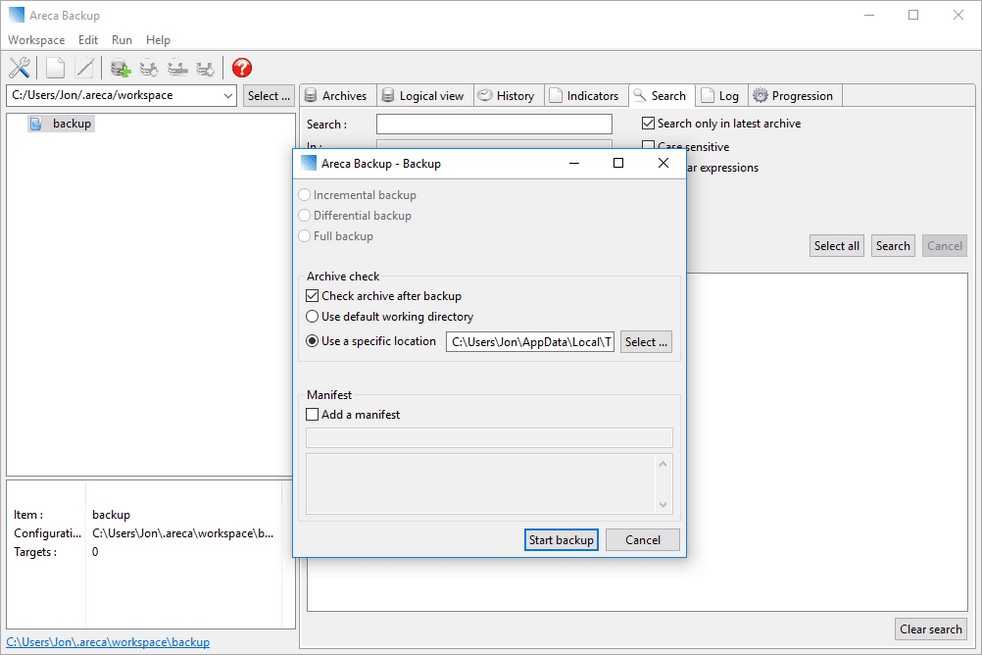The height and width of the screenshot is (655, 982).
Task: Click the second greyed database toolbar icon
Action: tap(148, 68)
